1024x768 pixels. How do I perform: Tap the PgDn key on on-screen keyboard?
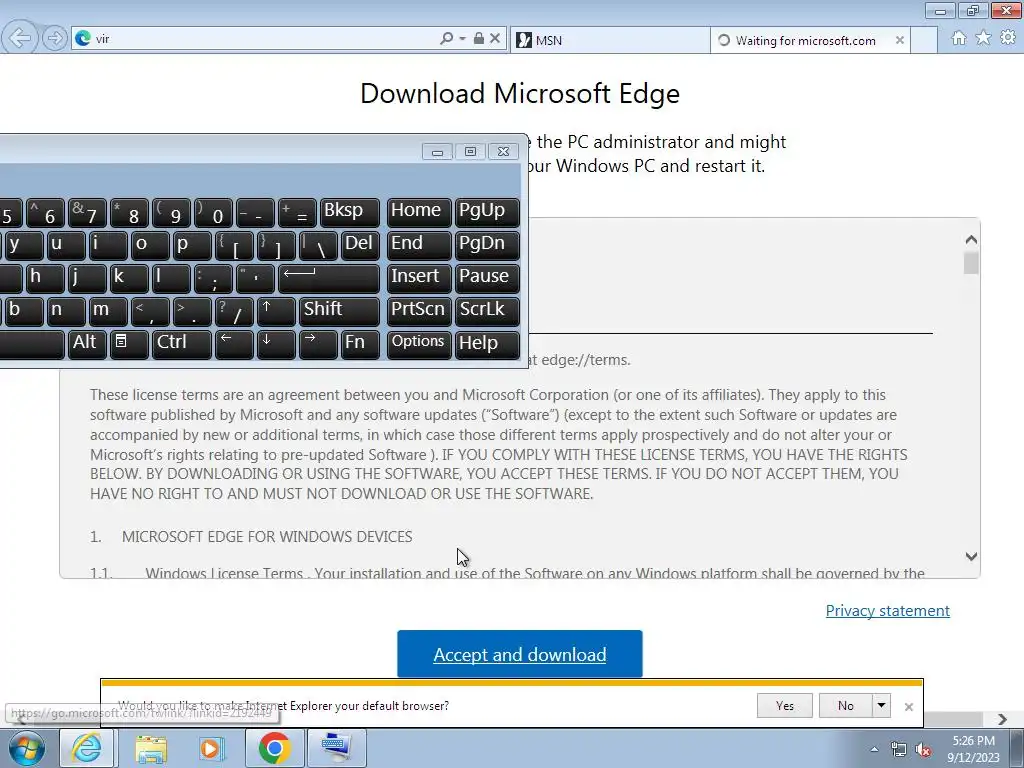pyautogui.click(x=487, y=244)
